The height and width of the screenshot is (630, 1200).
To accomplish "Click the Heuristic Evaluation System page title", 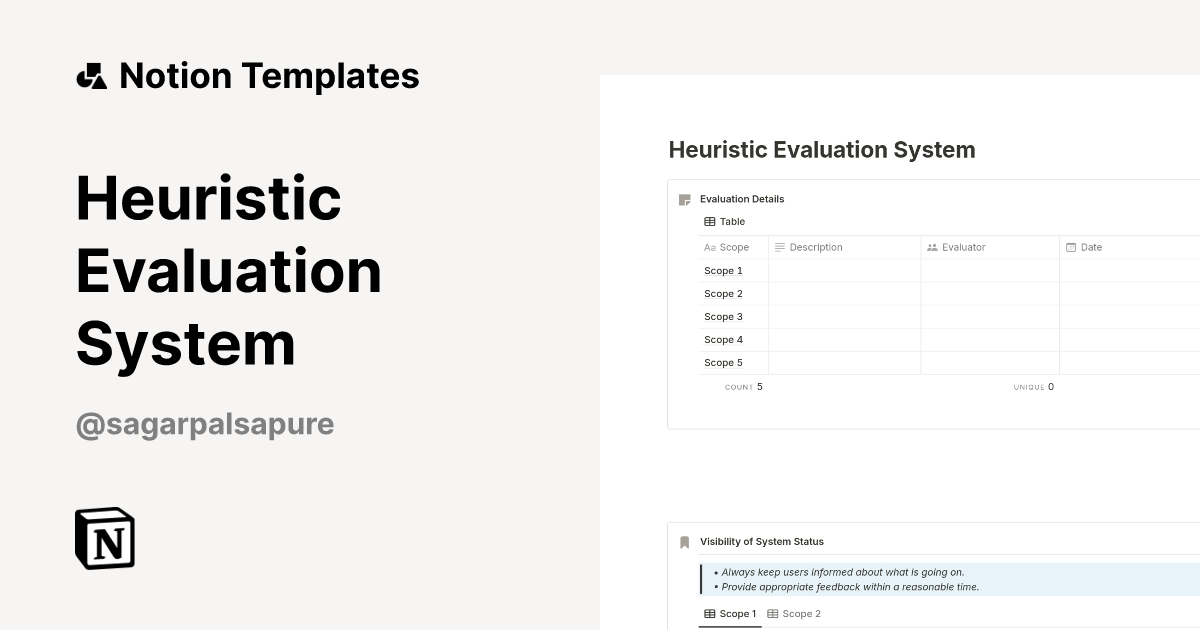I will coord(821,150).
